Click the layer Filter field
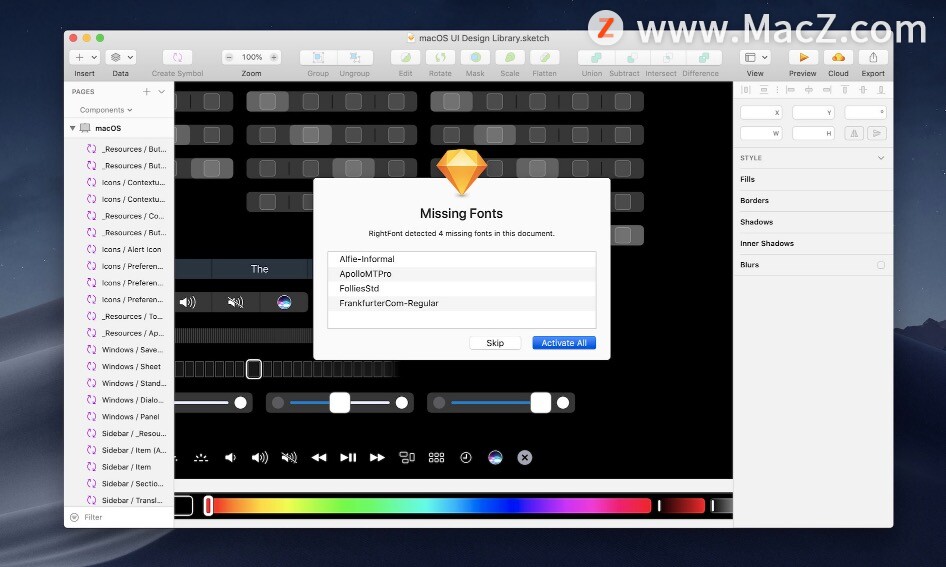Image resolution: width=946 pixels, height=567 pixels. point(119,517)
